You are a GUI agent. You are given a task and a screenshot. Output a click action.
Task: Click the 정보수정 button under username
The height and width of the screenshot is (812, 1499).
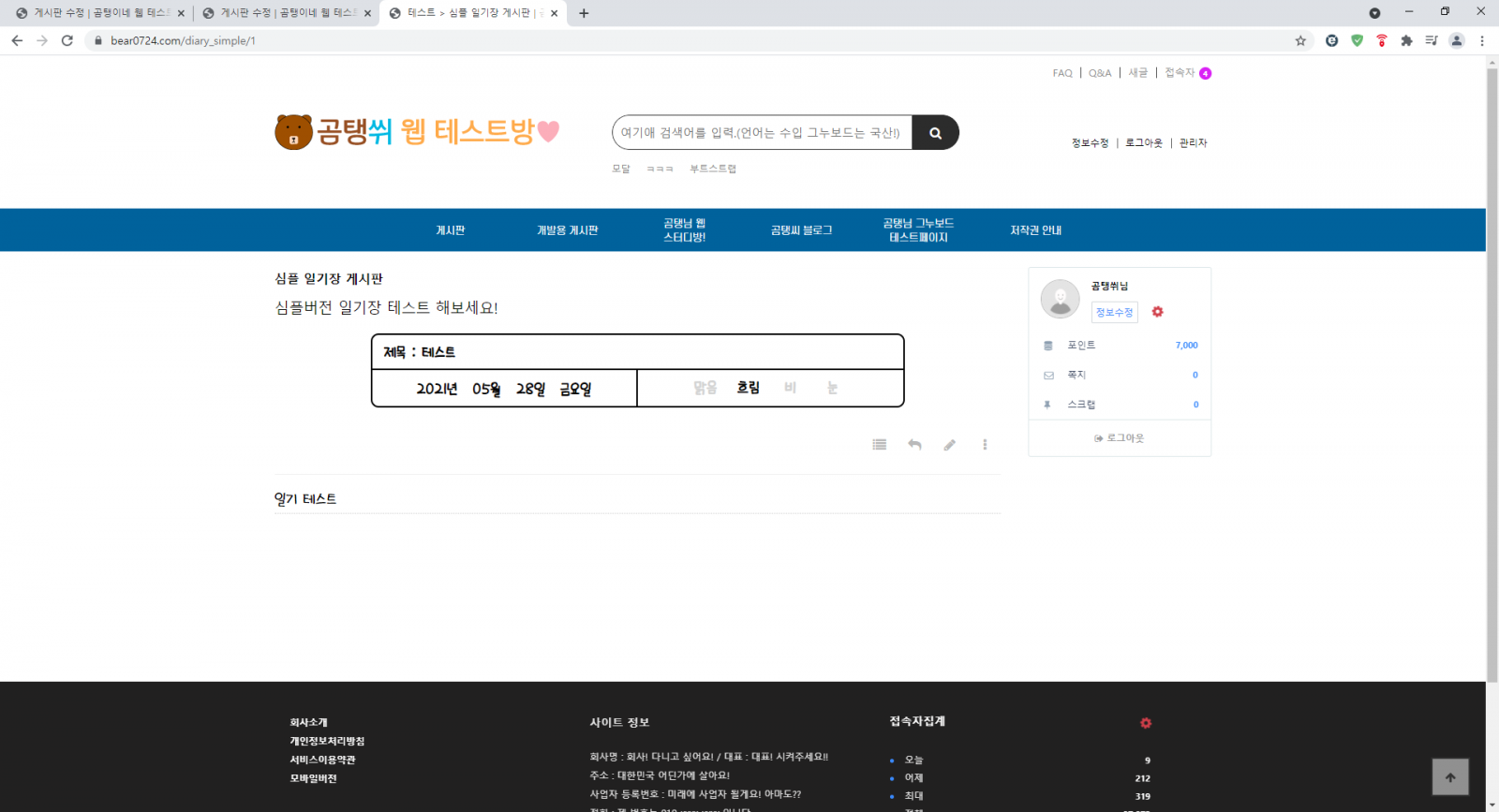(1114, 312)
